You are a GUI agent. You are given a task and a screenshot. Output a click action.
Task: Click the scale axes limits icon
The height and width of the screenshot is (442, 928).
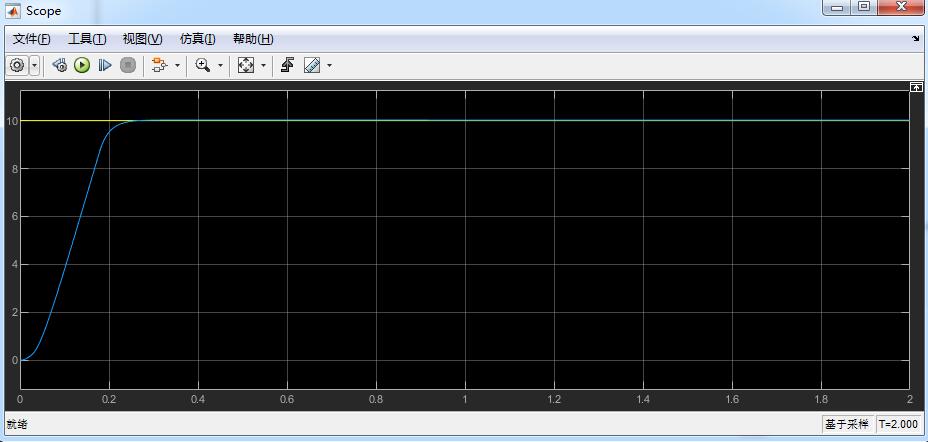pyautogui.click(x=246, y=65)
